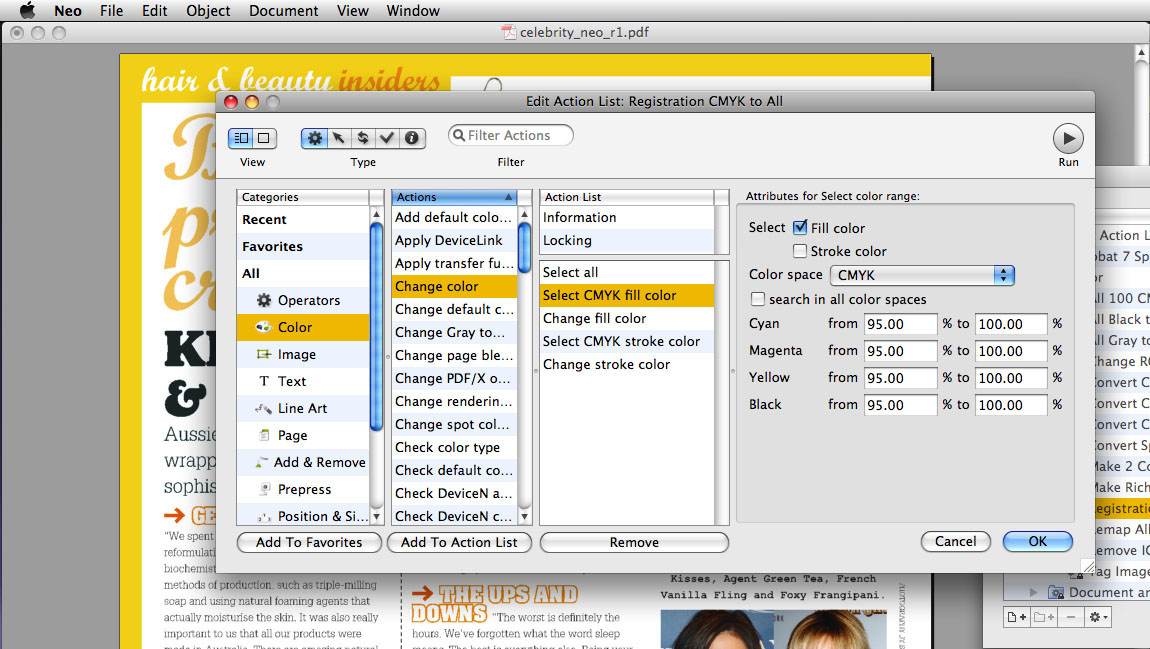
Task: Click the minus remove icon in panel
Action: [1071, 617]
